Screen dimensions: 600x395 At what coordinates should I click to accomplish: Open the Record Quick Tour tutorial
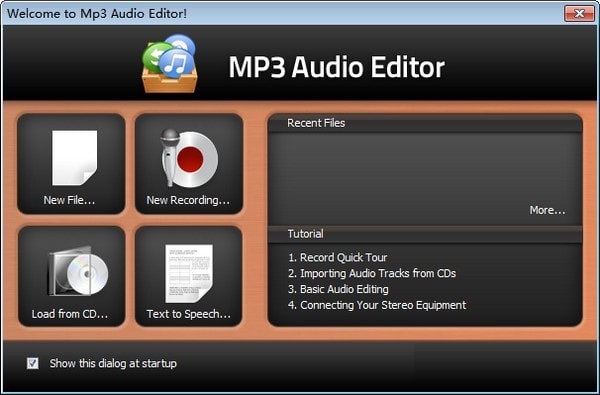pyautogui.click(x=338, y=258)
